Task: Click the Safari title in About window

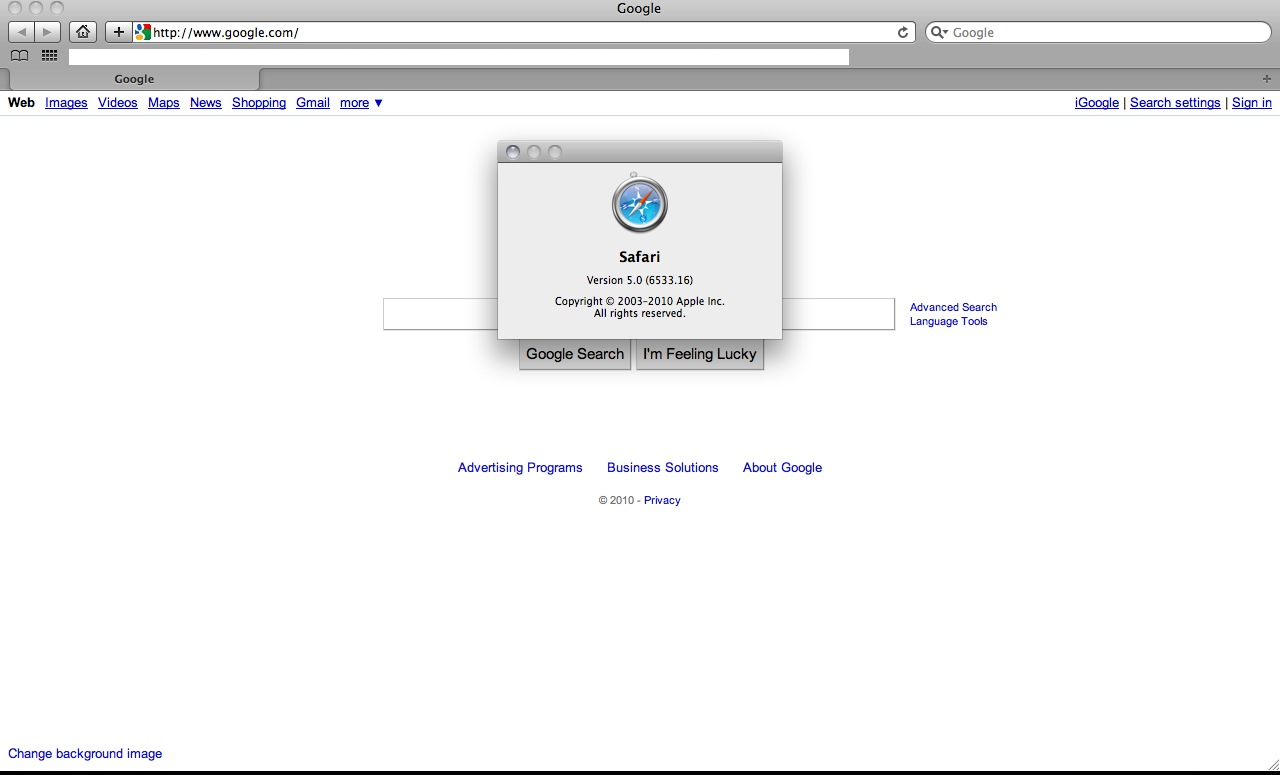Action: pos(640,257)
